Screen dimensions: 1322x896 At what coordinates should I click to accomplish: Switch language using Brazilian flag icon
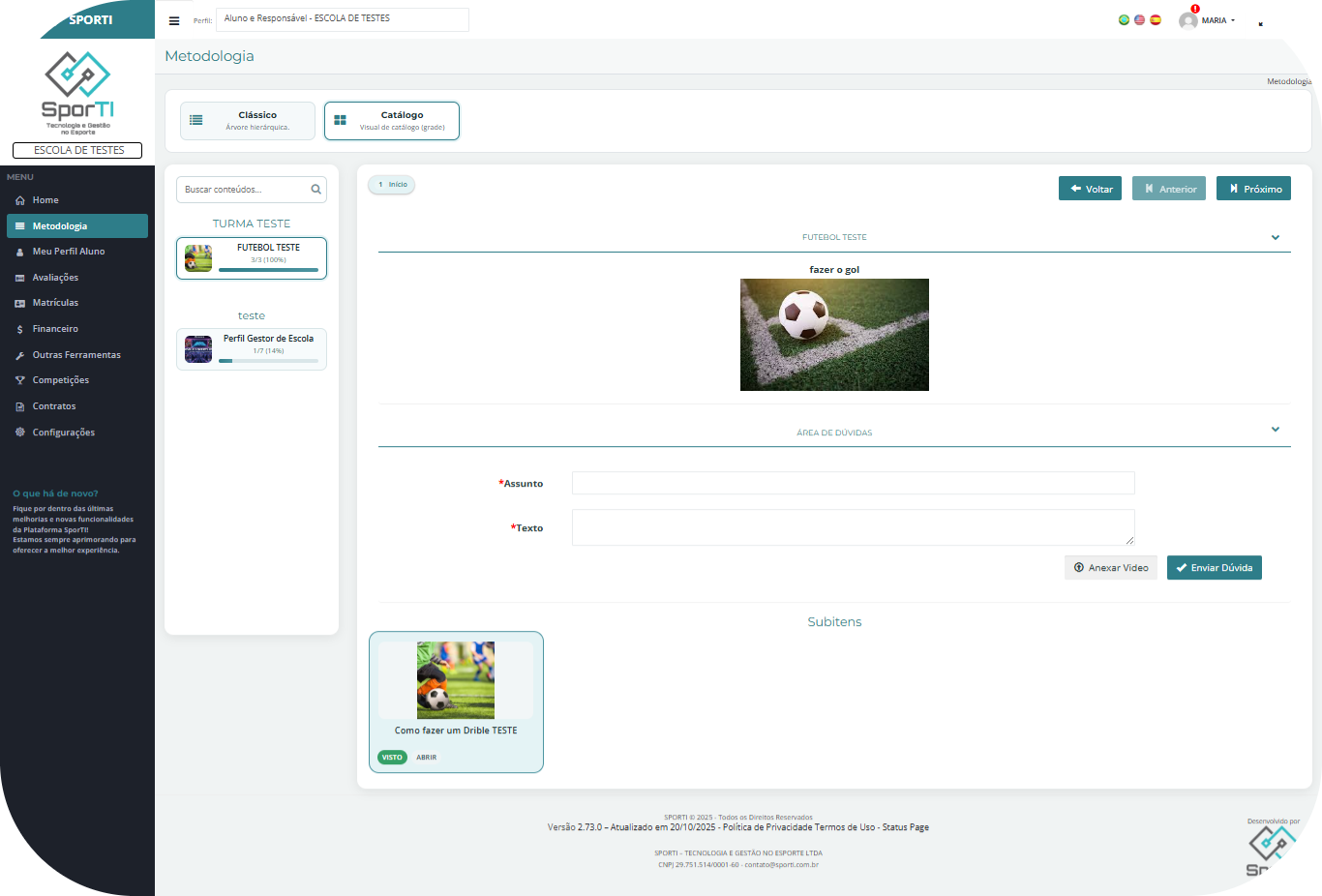pos(1124,19)
